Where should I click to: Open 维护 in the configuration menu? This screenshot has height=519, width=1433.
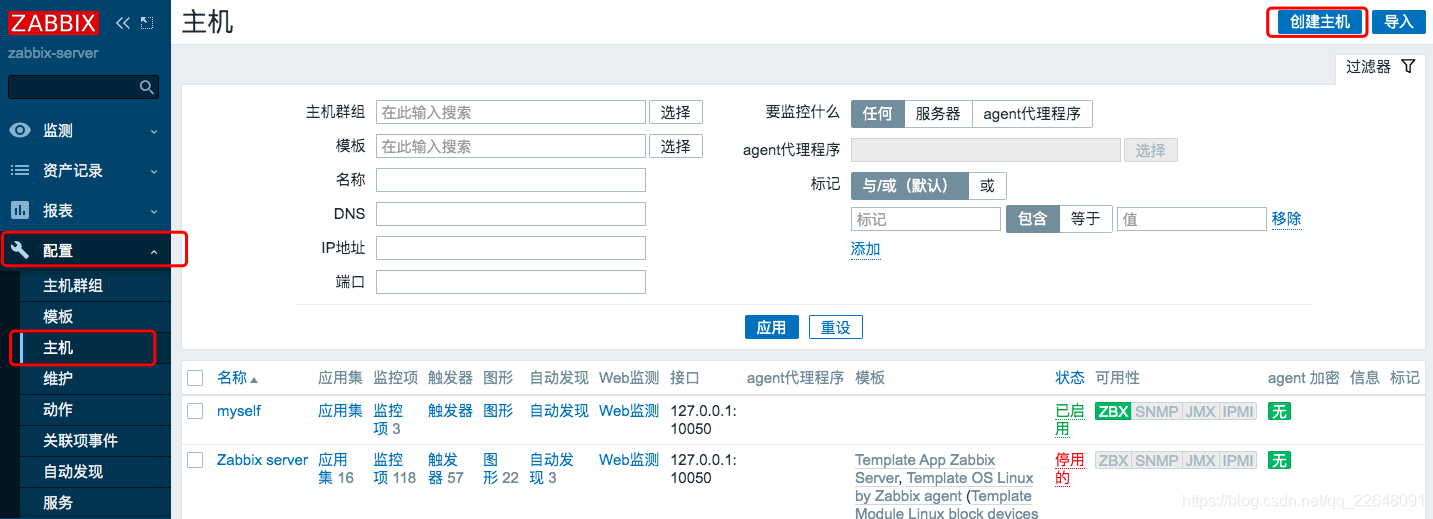95,378
